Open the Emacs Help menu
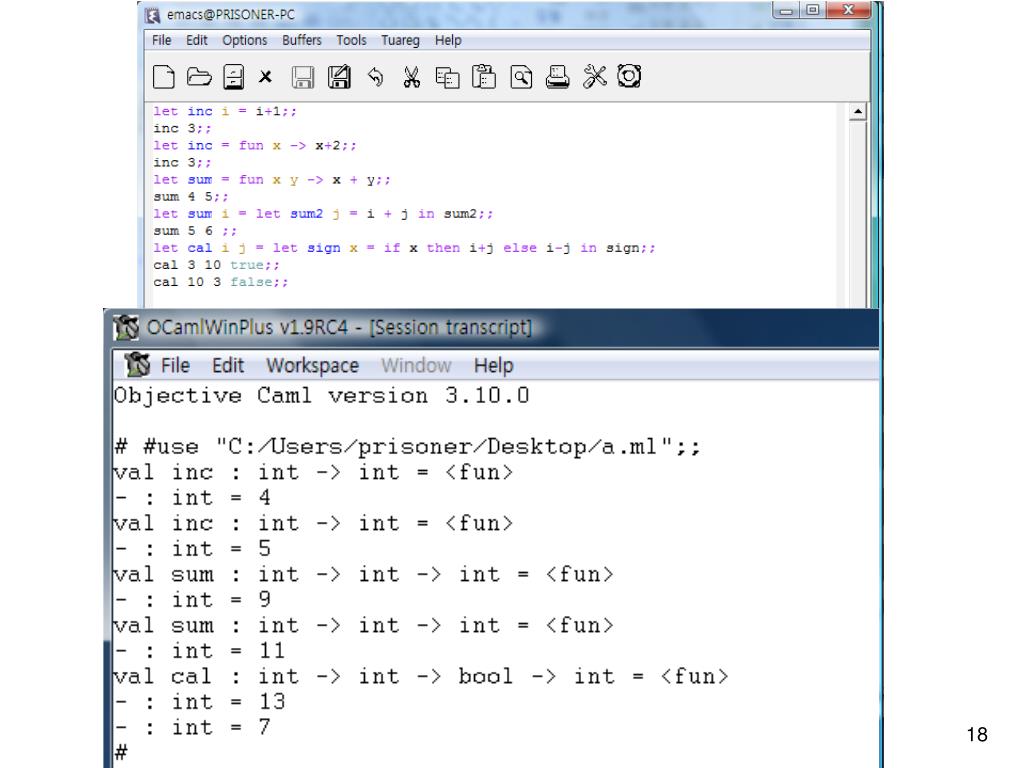The width and height of the screenshot is (1024, 768). pyautogui.click(x=448, y=40)
